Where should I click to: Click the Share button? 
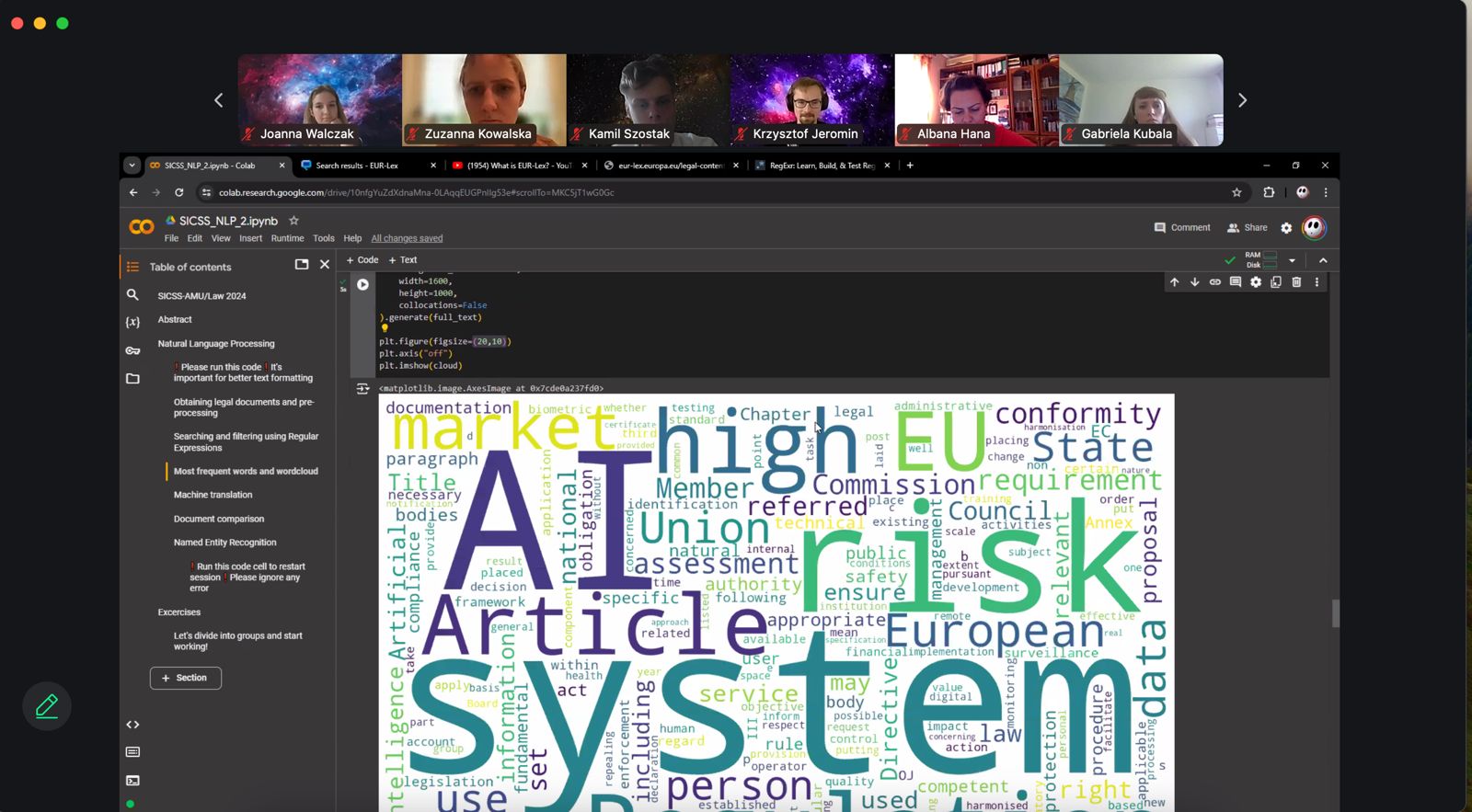(1247, 227)
